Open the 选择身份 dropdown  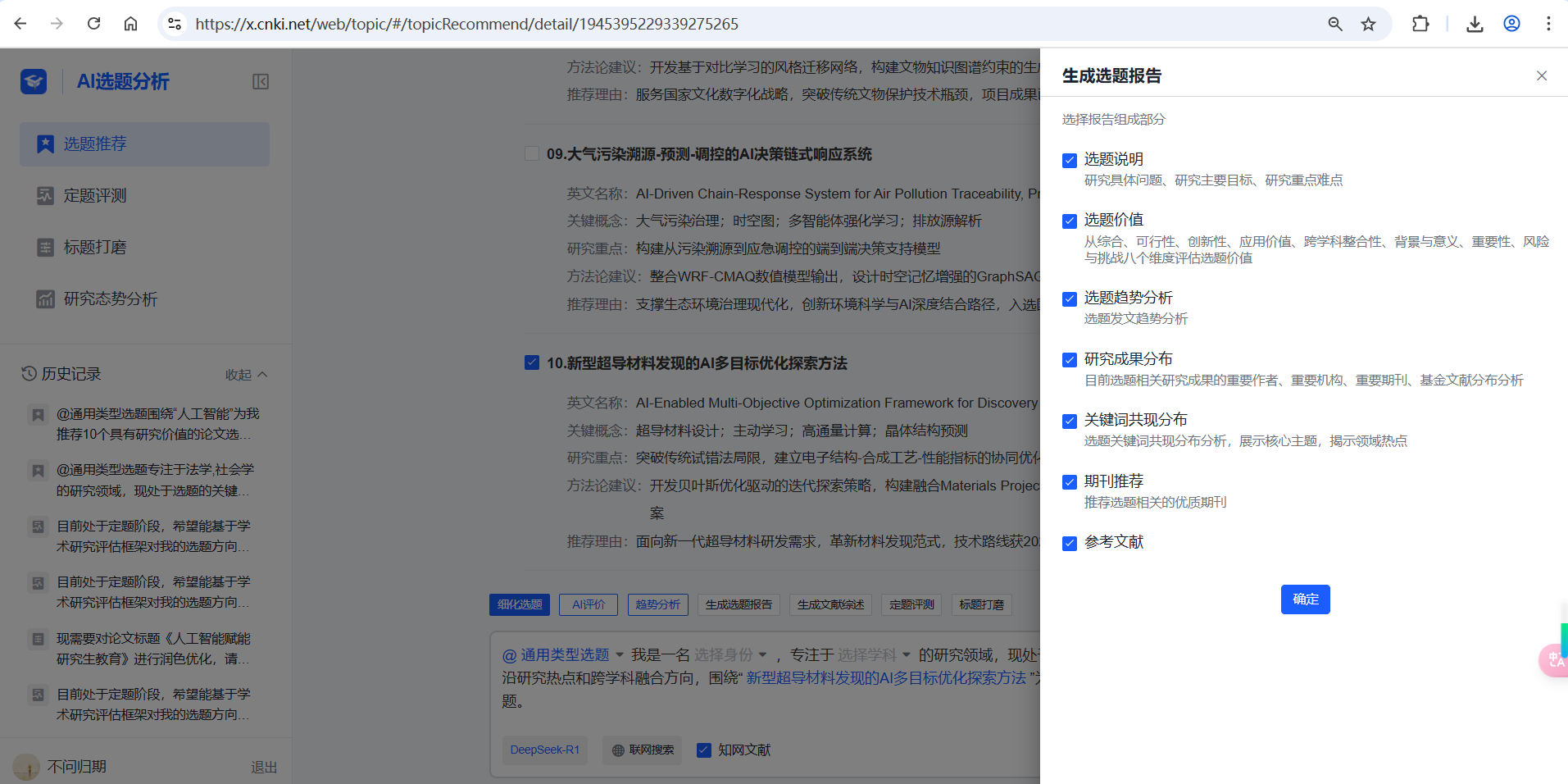(x=729, y=654)
